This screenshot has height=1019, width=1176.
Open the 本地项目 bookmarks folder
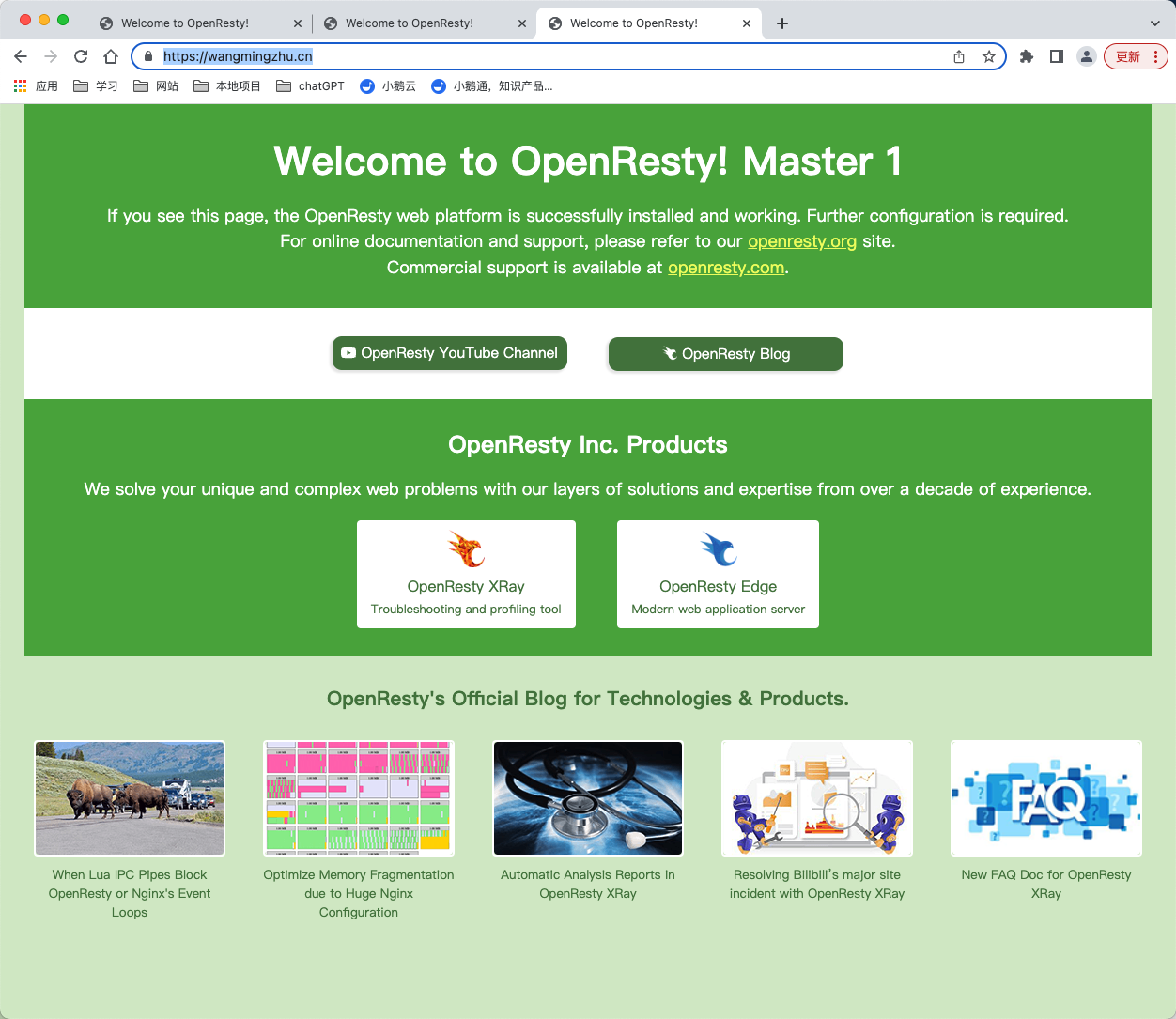(226, 86)
